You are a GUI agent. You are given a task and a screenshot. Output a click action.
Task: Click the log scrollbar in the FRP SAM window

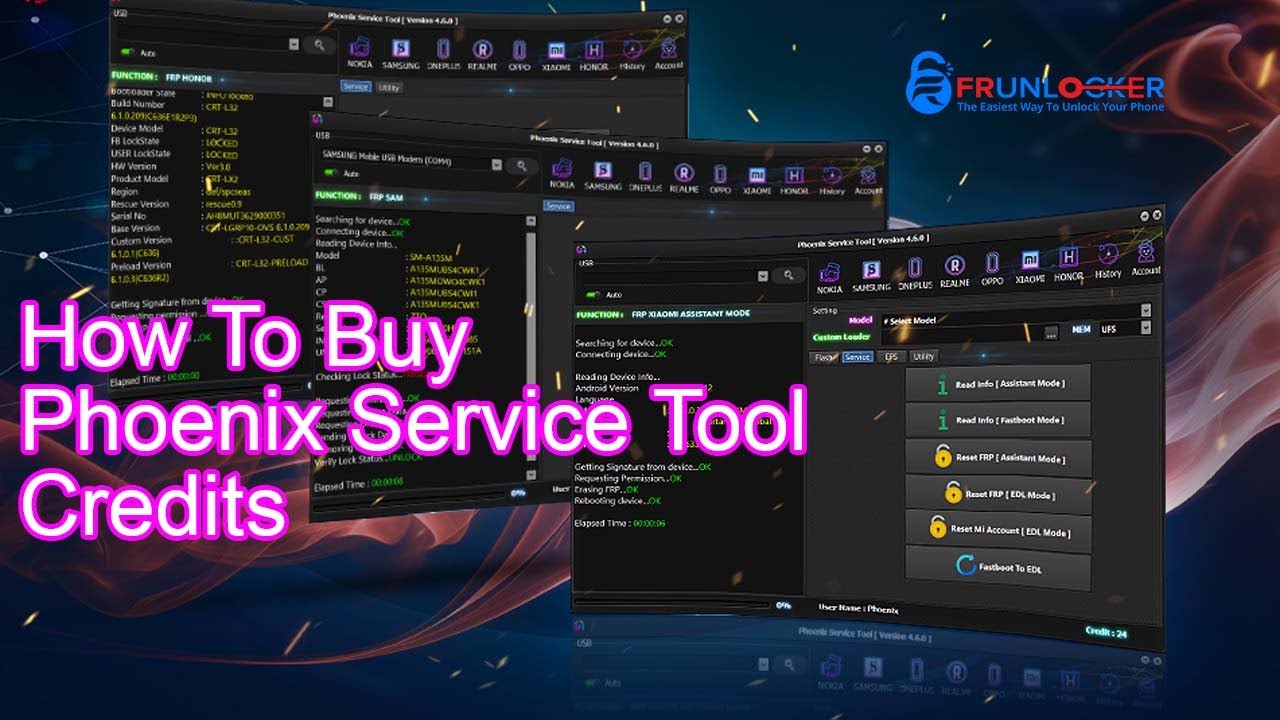[x=531, y=349]
